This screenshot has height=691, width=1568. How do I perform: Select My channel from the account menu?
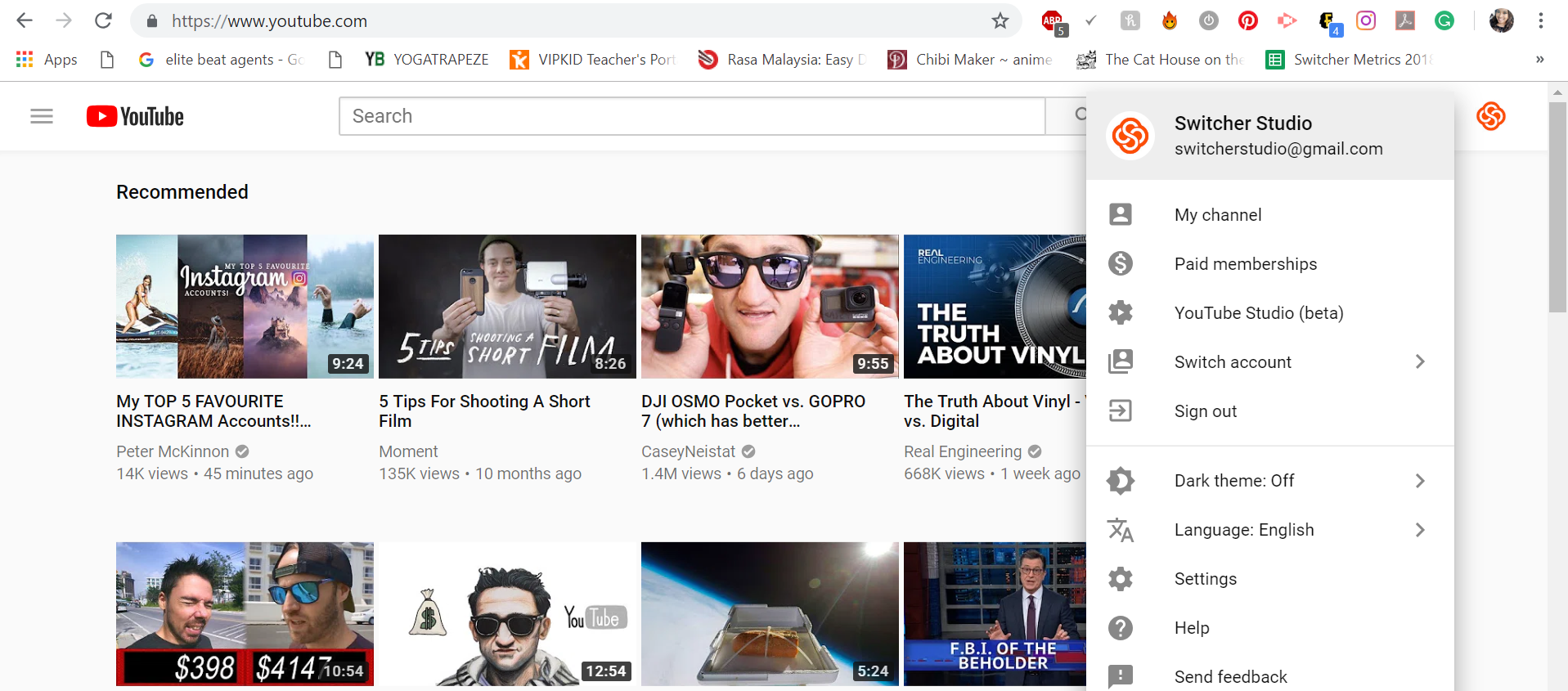[x=1218, y=215]
